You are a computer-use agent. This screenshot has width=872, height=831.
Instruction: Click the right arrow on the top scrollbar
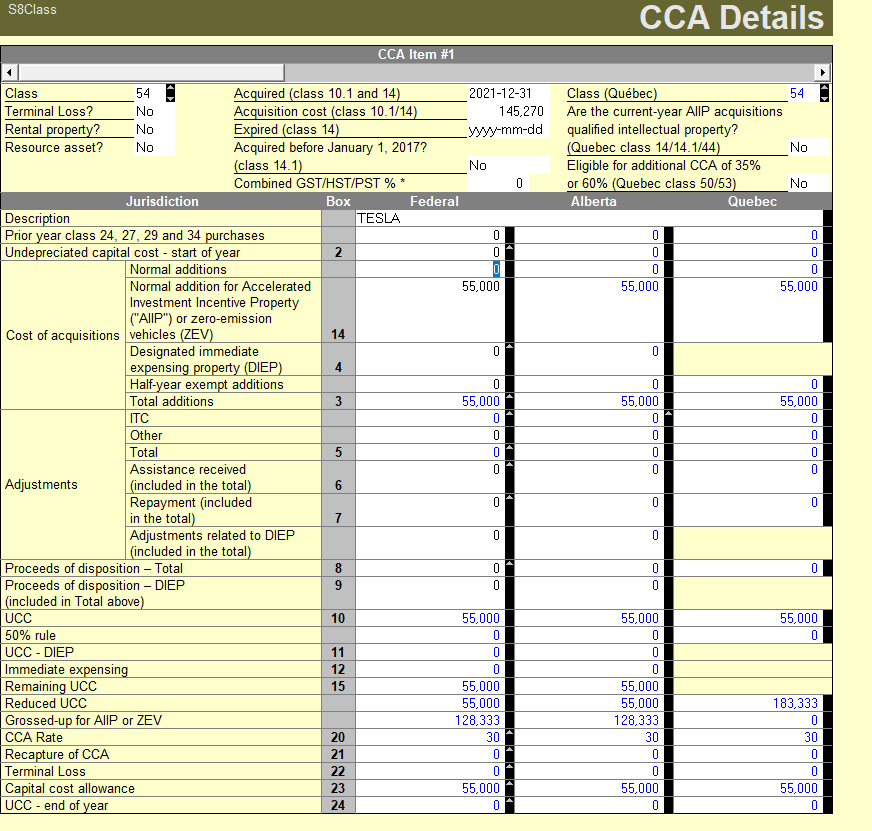coord(821,72)
